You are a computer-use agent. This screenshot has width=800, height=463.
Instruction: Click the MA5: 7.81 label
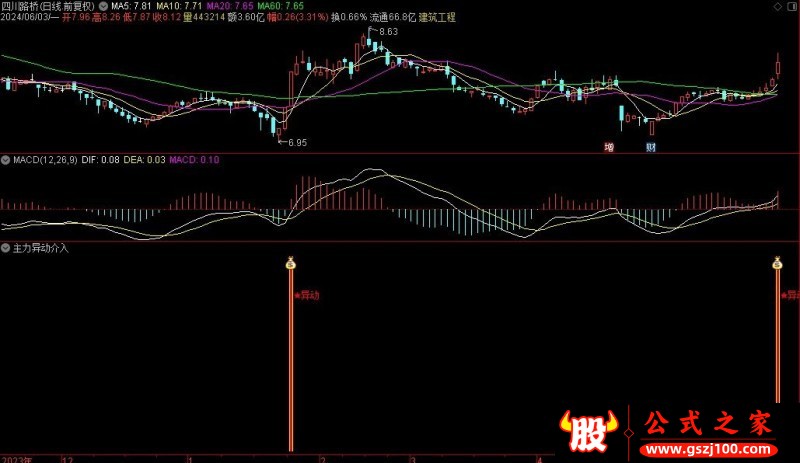[x=131, y=6]
